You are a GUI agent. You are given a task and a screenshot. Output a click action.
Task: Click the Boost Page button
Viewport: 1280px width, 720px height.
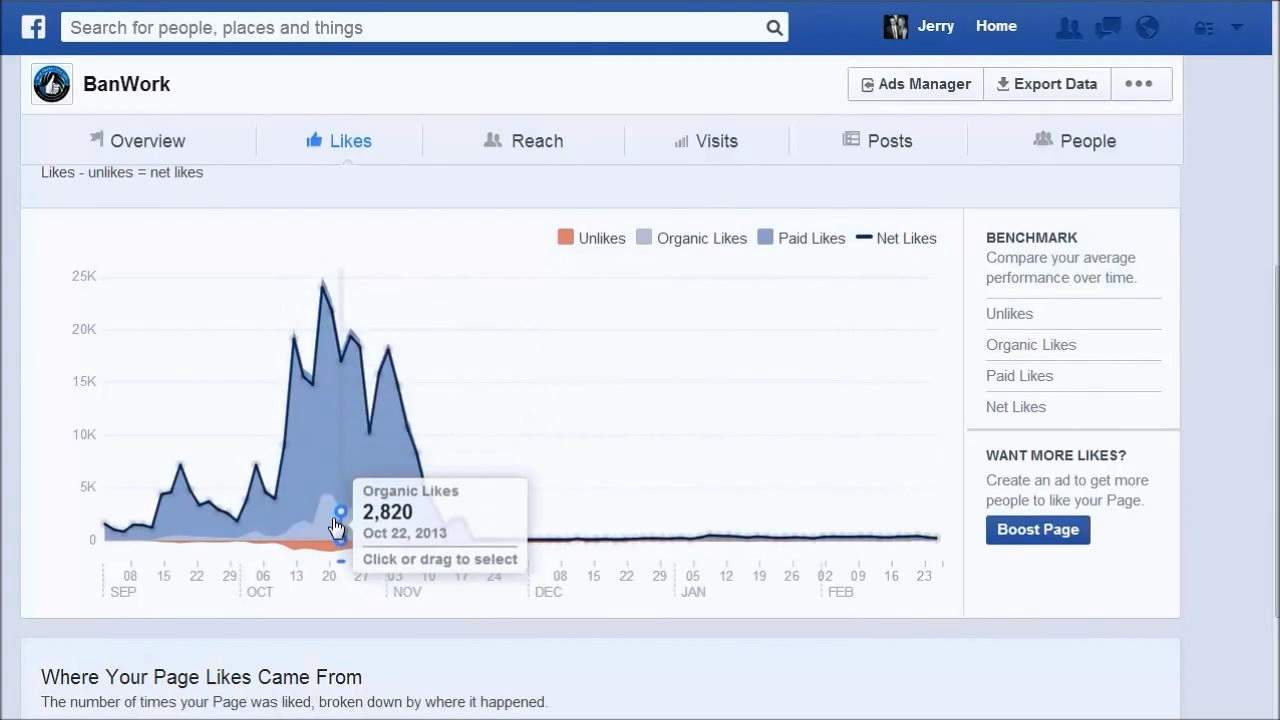[1038, 530]
